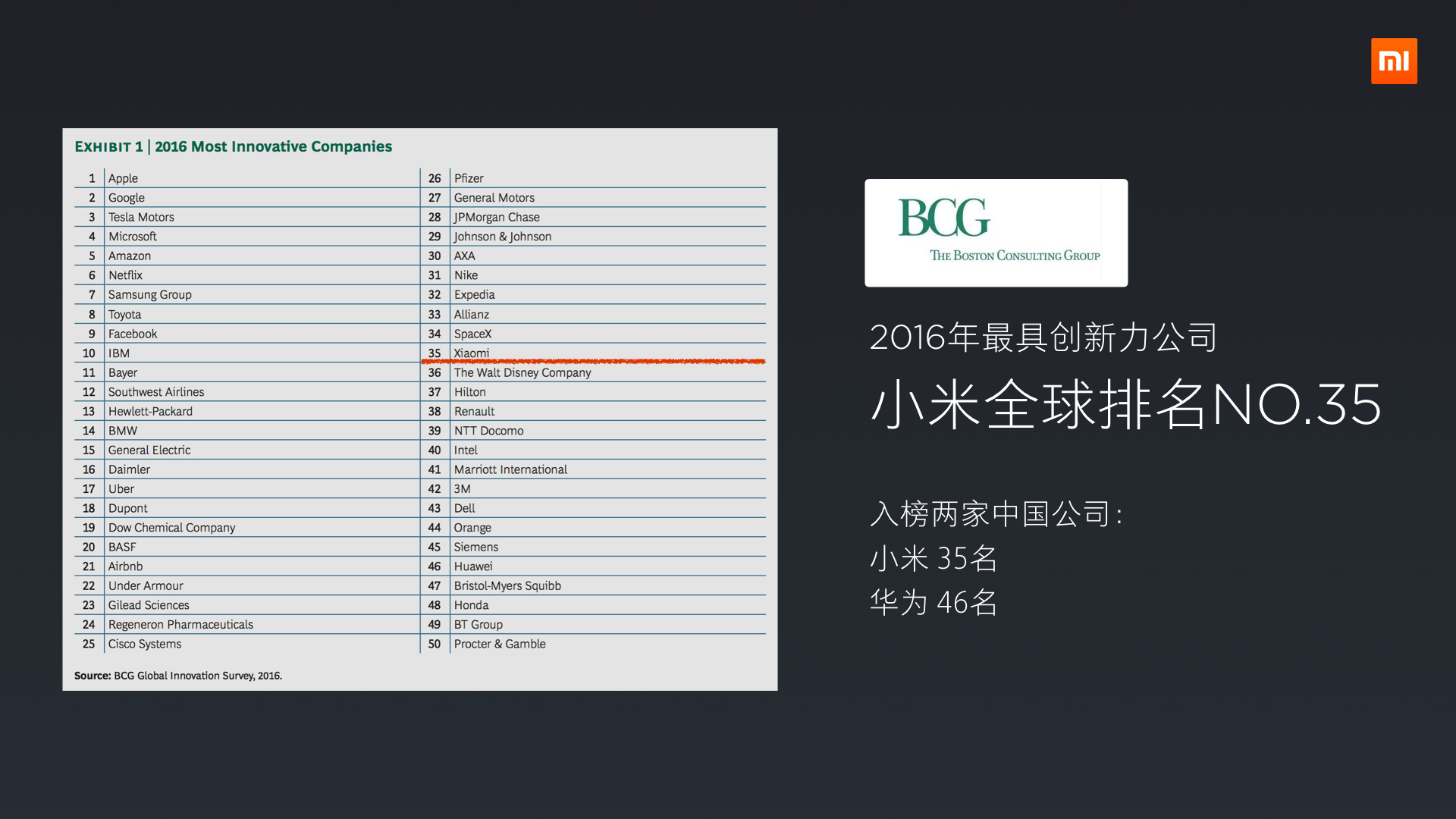Click the 小米全球排名NO.35 headline
Viewport: 1456px width, 819px height.
tap(1126, 404)
